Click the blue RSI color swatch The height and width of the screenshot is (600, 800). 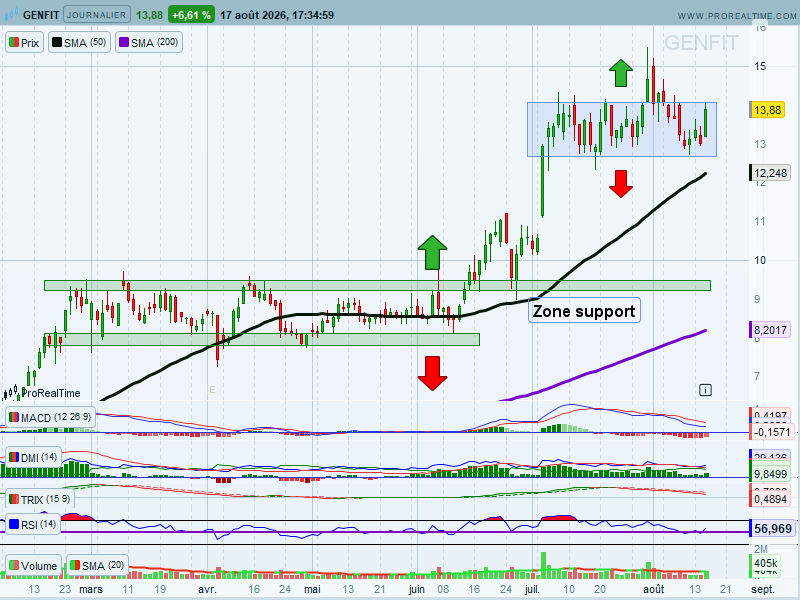14,524
